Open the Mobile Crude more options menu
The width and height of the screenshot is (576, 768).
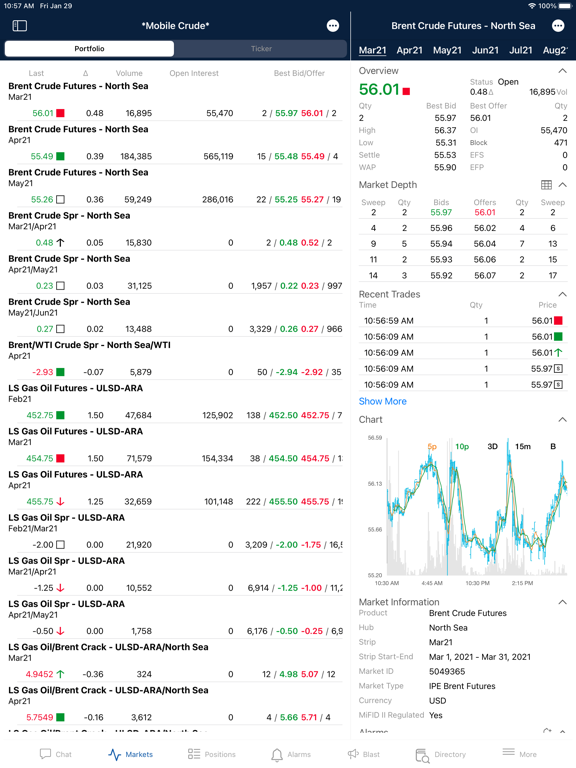333,25
